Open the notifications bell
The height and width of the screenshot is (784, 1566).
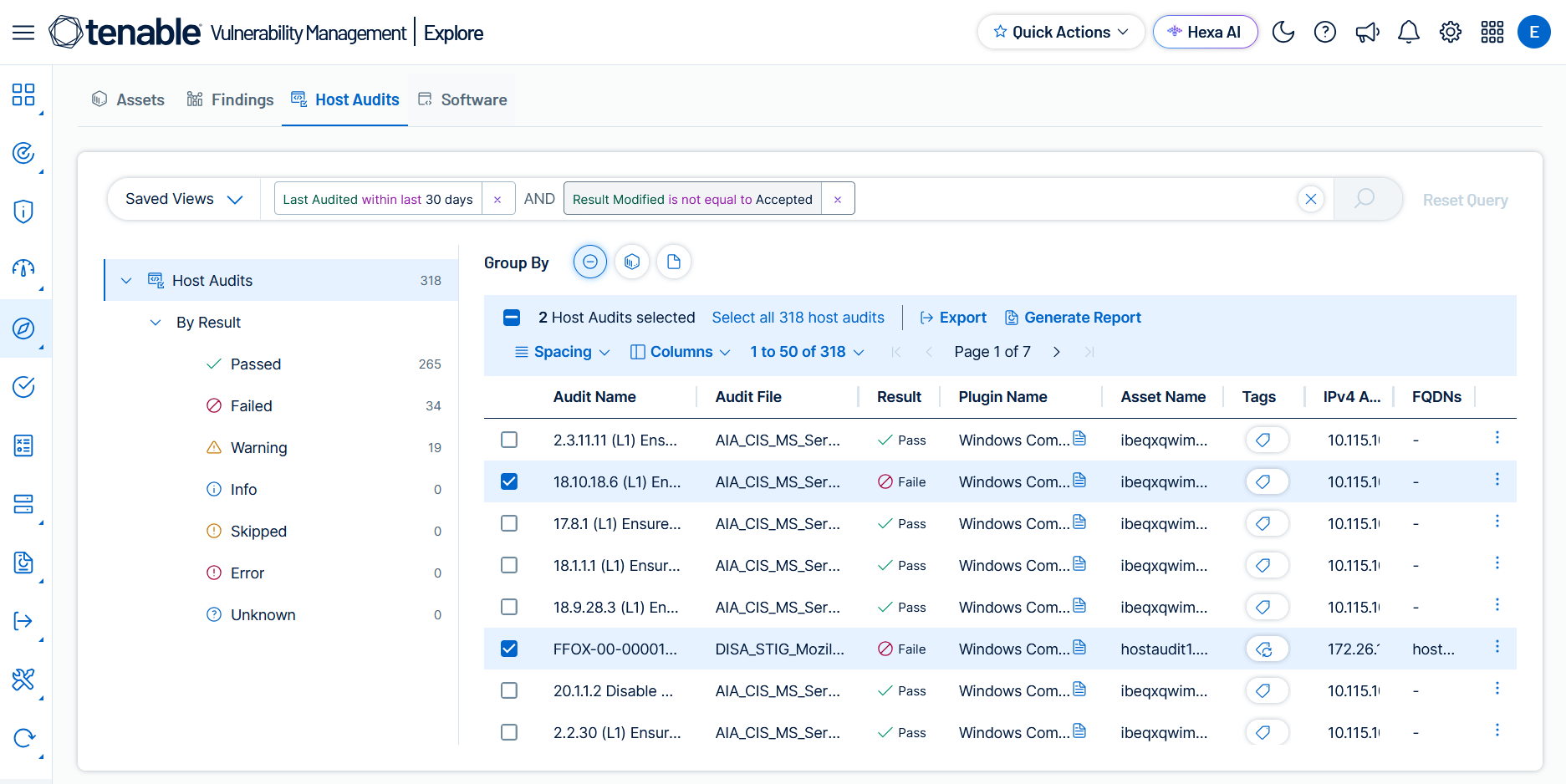pyautogui.click(x=1409, y=33)
